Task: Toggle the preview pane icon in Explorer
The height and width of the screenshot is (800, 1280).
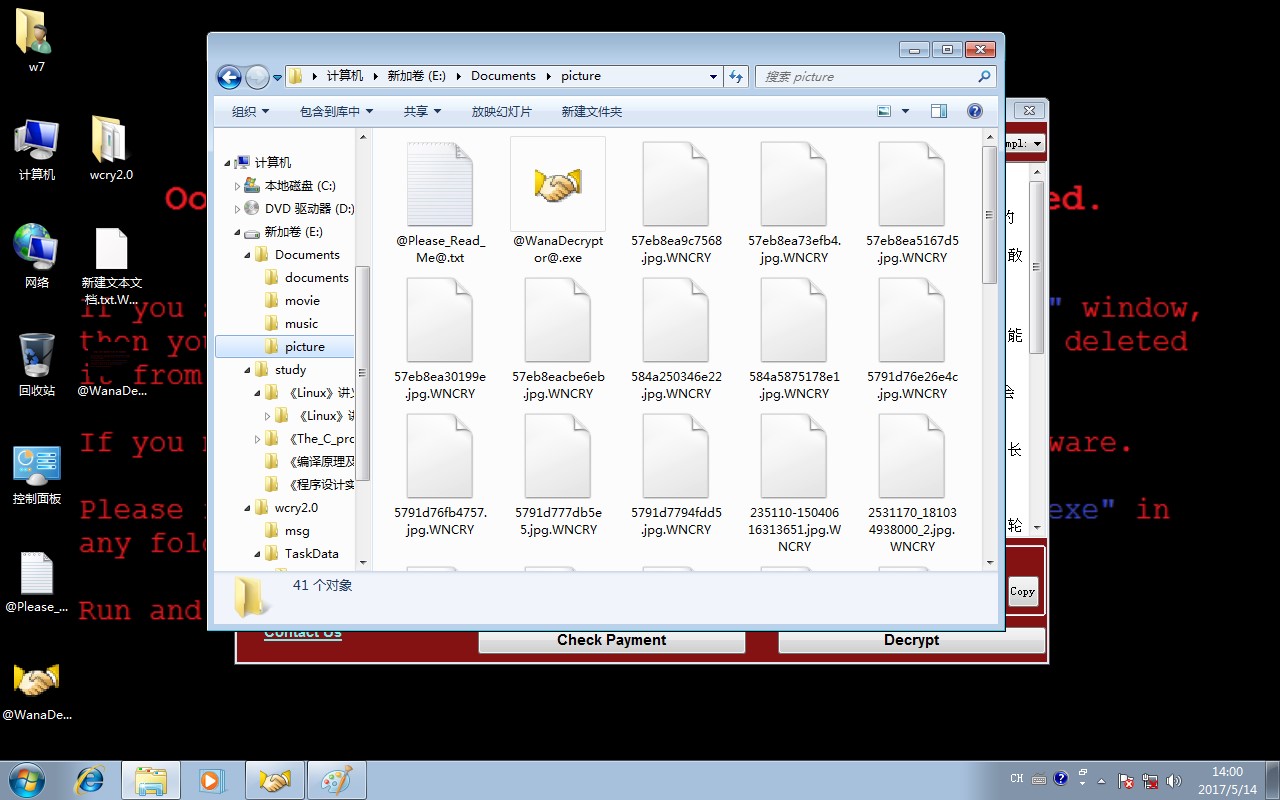Action: [938, 110]
